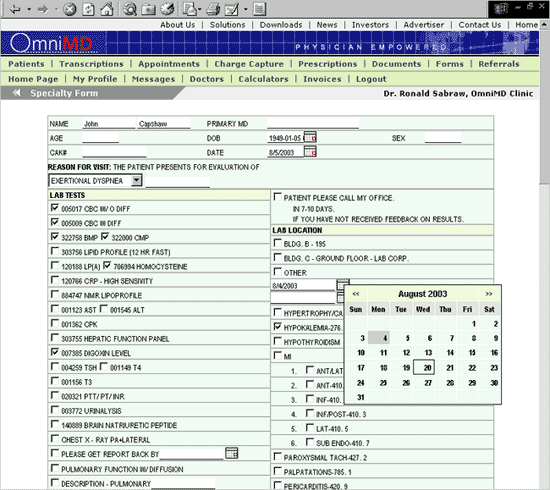The height and width of the screenshot is (490, 550).
Task: Check BLDG. B - 195 lab location
Action: [277, 243]
